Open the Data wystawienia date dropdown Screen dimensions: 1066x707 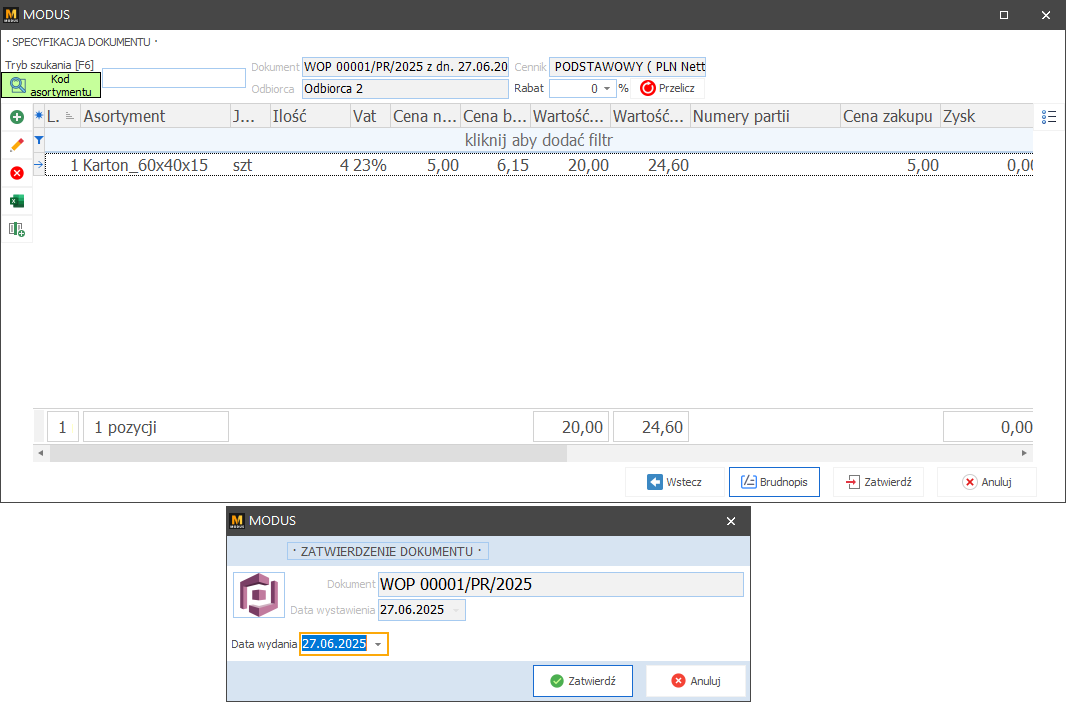coord(456,610)
